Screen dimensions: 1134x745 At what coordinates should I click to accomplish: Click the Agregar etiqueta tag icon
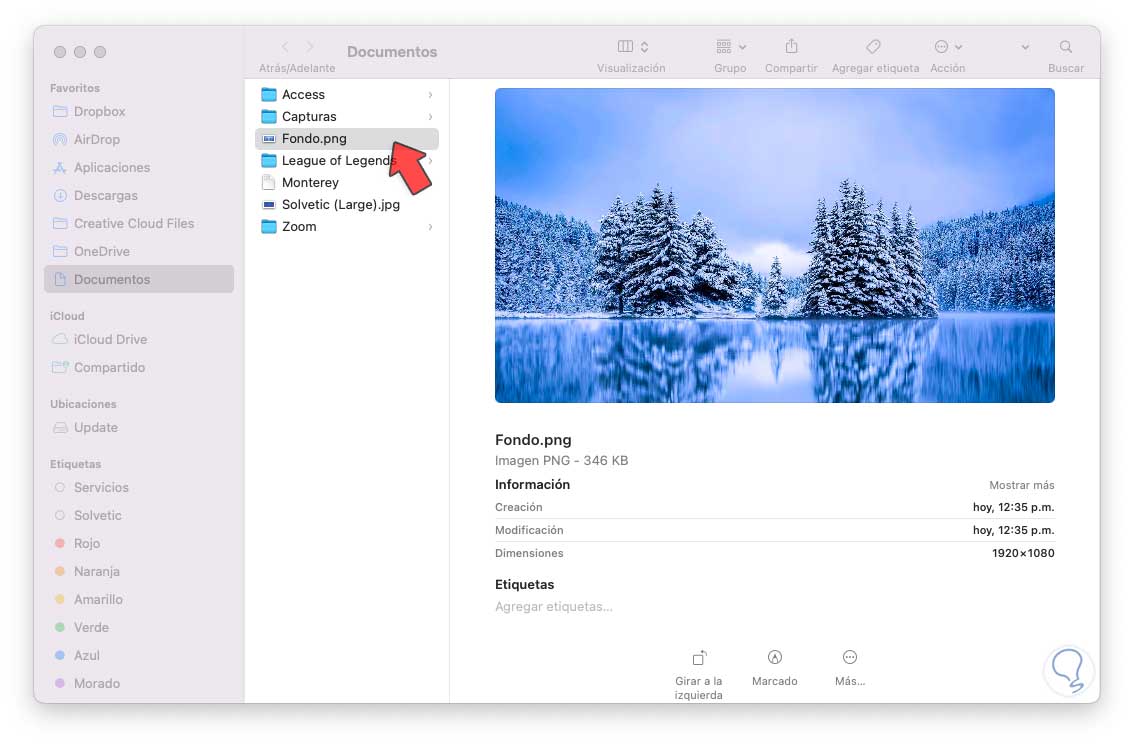[x=874, y=46]
